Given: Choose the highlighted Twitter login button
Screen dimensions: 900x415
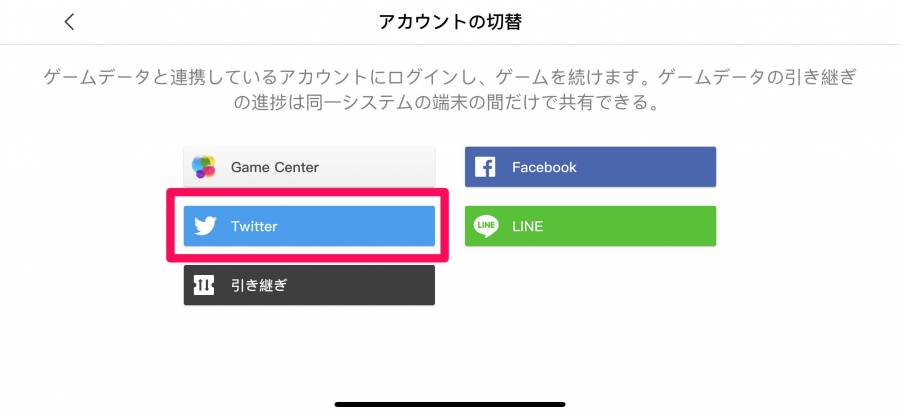Looking at the screenshot, I should 309,226.
